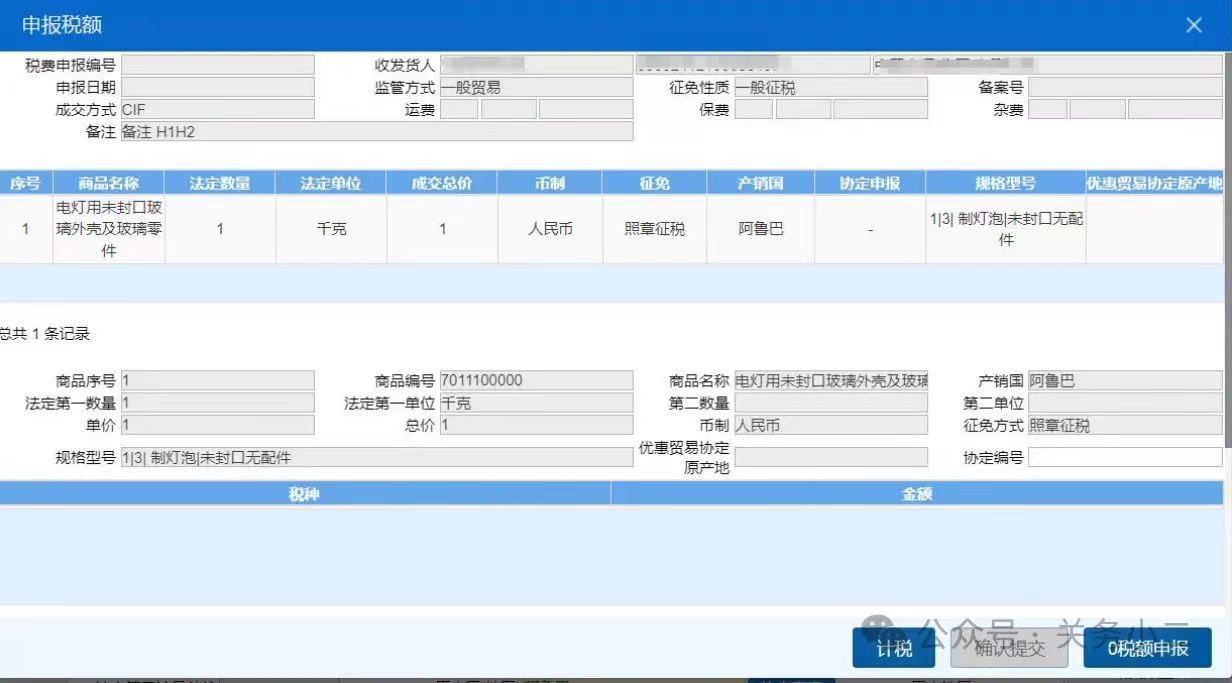Click the 法定单位 column header
This screenshot has width=1232, height=683.
[331, 183]
